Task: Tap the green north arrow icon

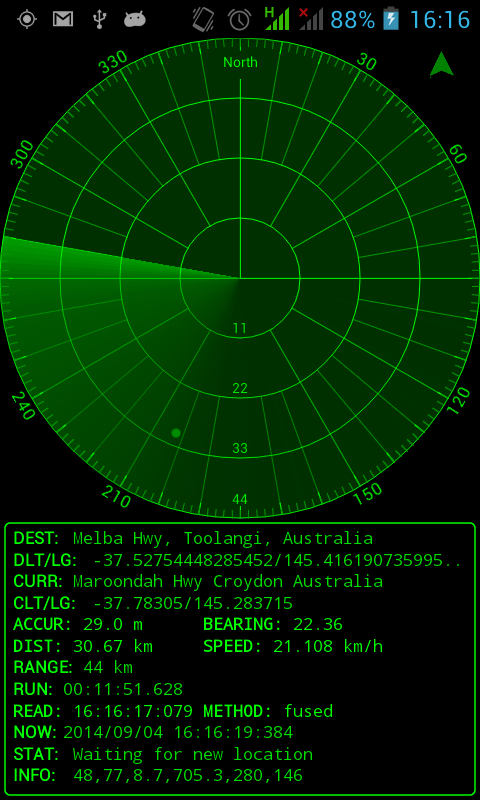Action: (x=441, y=64)
